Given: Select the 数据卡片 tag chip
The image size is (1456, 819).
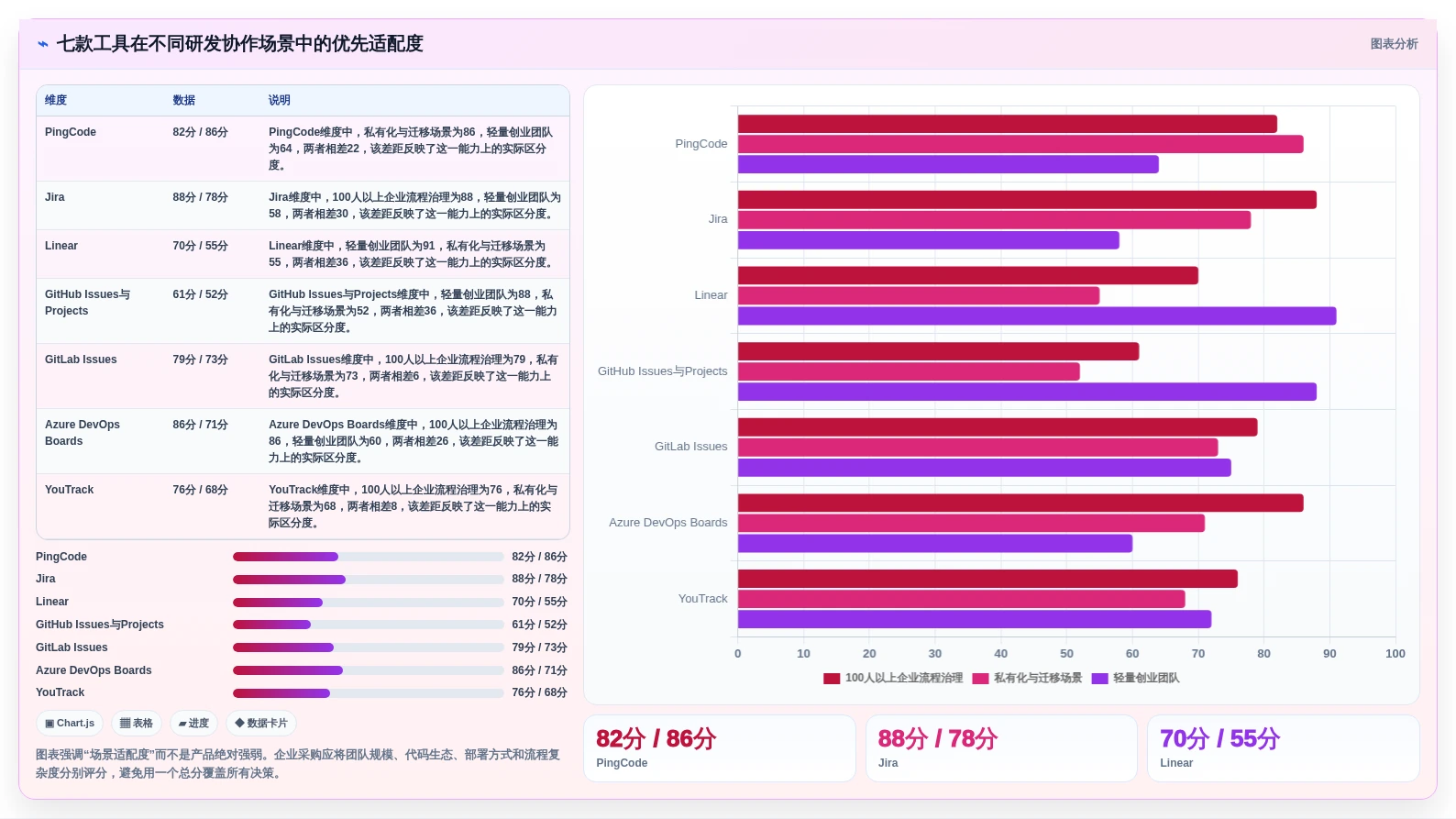Looking at the screenshot, I should (261, 724).
